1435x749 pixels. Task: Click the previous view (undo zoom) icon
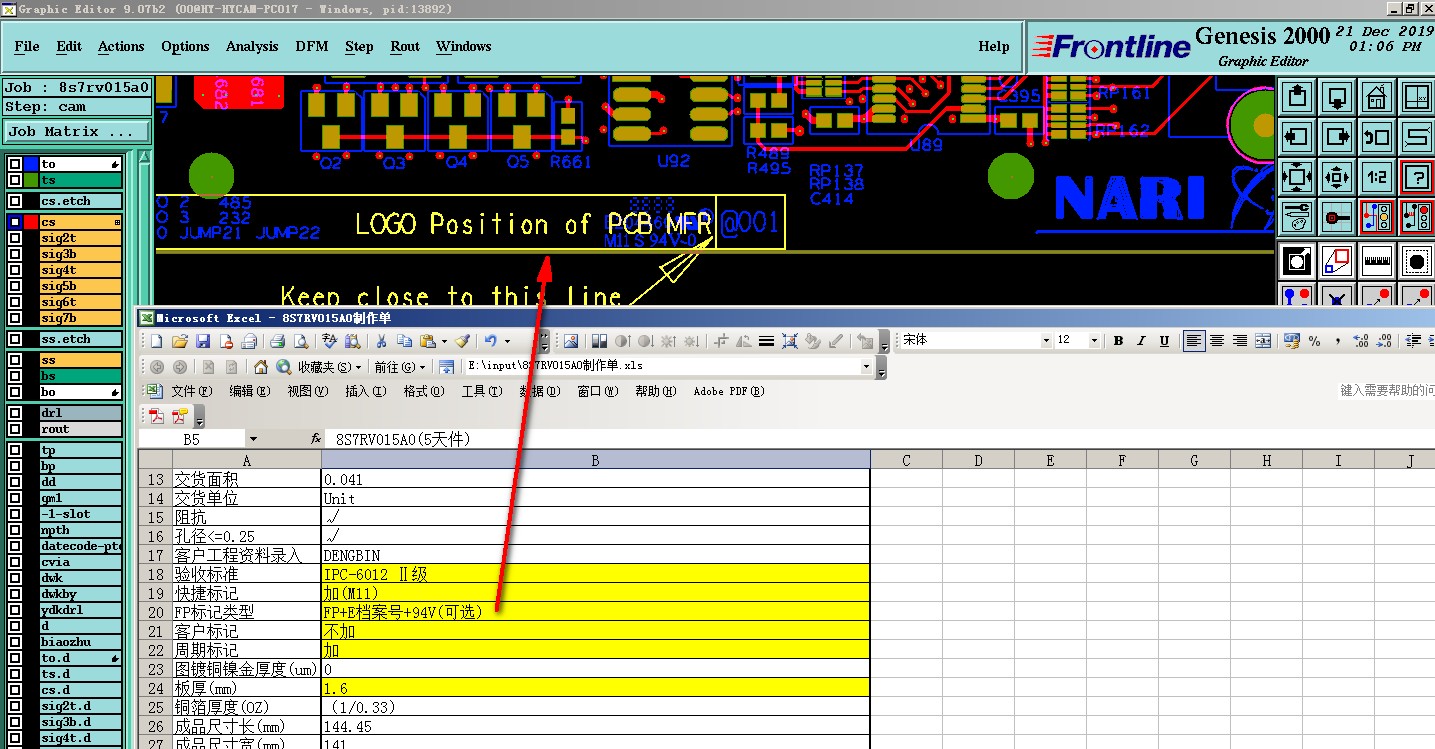(x=1377, y=137)
